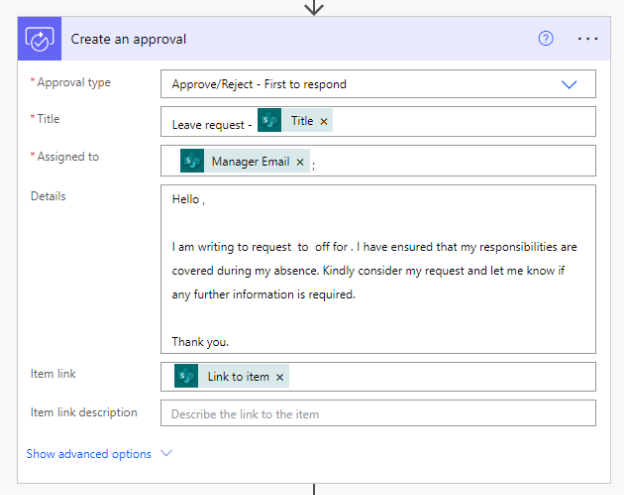Screen dimensions: 624x495
Task: Open help for Create an approval
Action: (x=546, y=39)
